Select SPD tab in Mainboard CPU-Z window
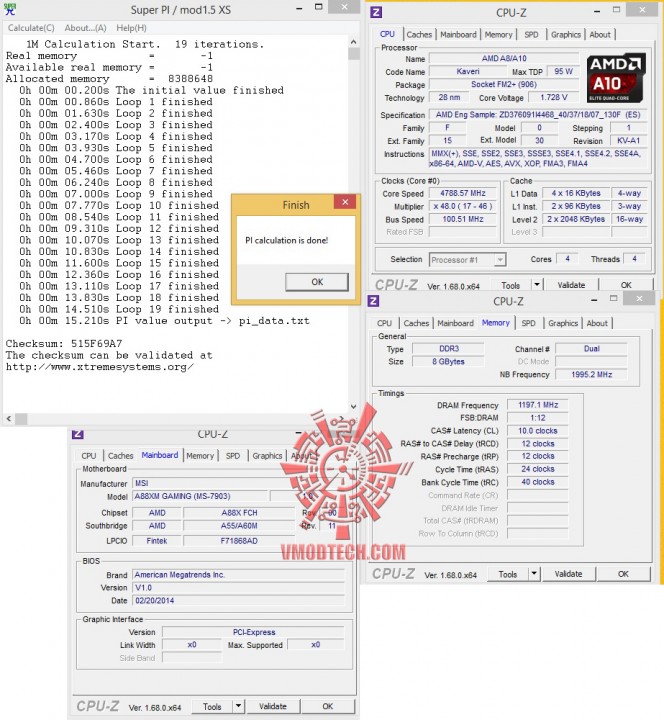Screen dimensions: 664x720 pos(233,456)
